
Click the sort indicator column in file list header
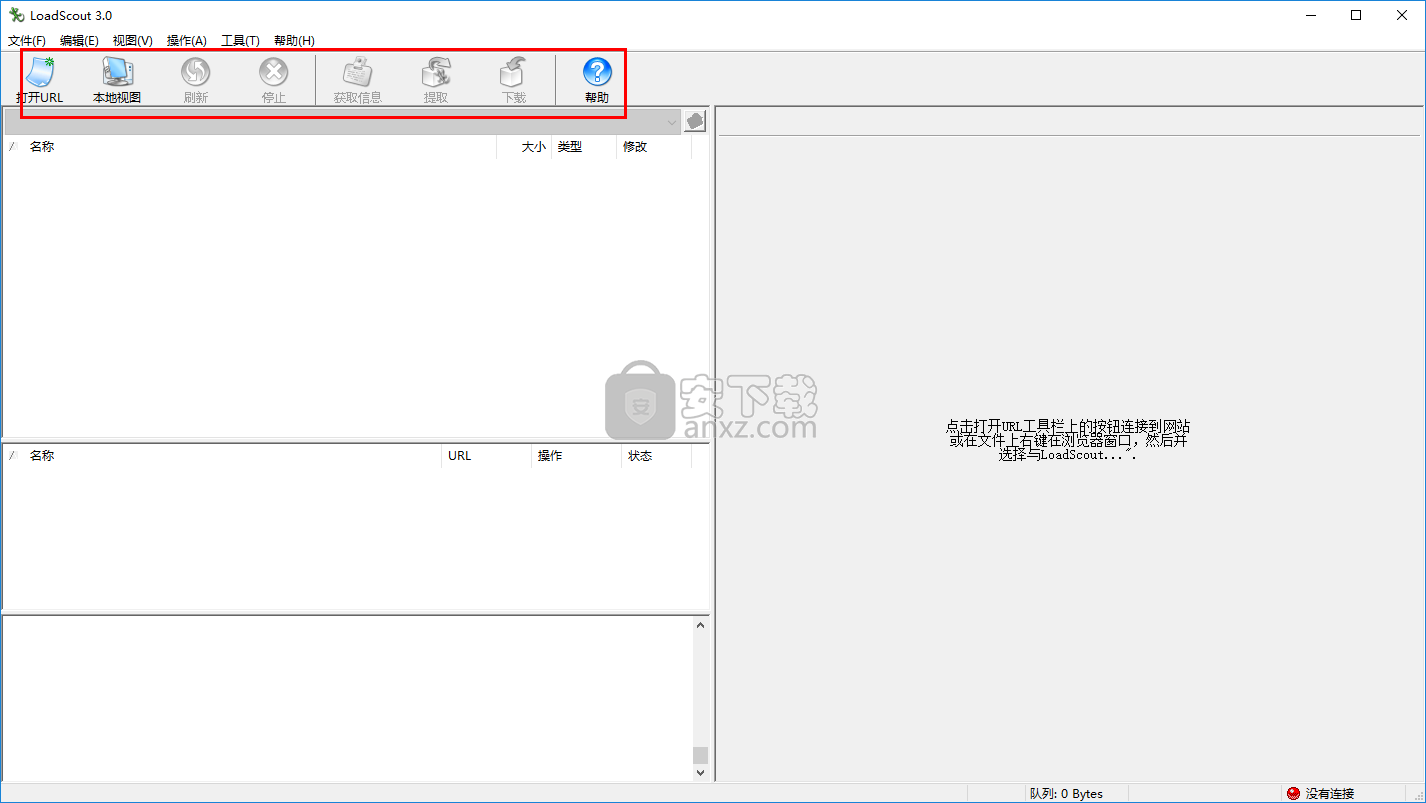click(13, 147)
